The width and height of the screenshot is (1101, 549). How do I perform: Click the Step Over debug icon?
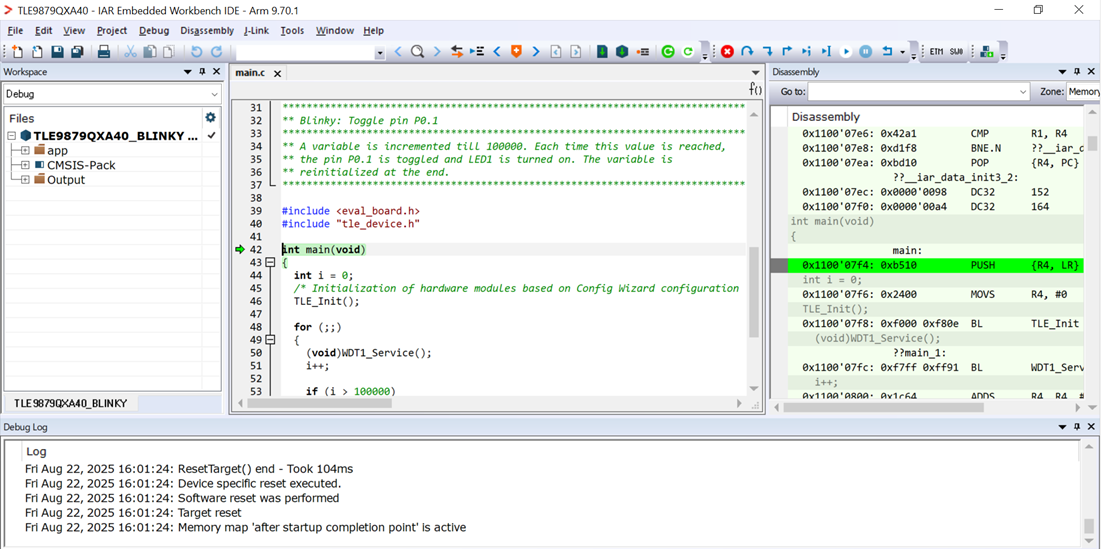tap(747, 52)
